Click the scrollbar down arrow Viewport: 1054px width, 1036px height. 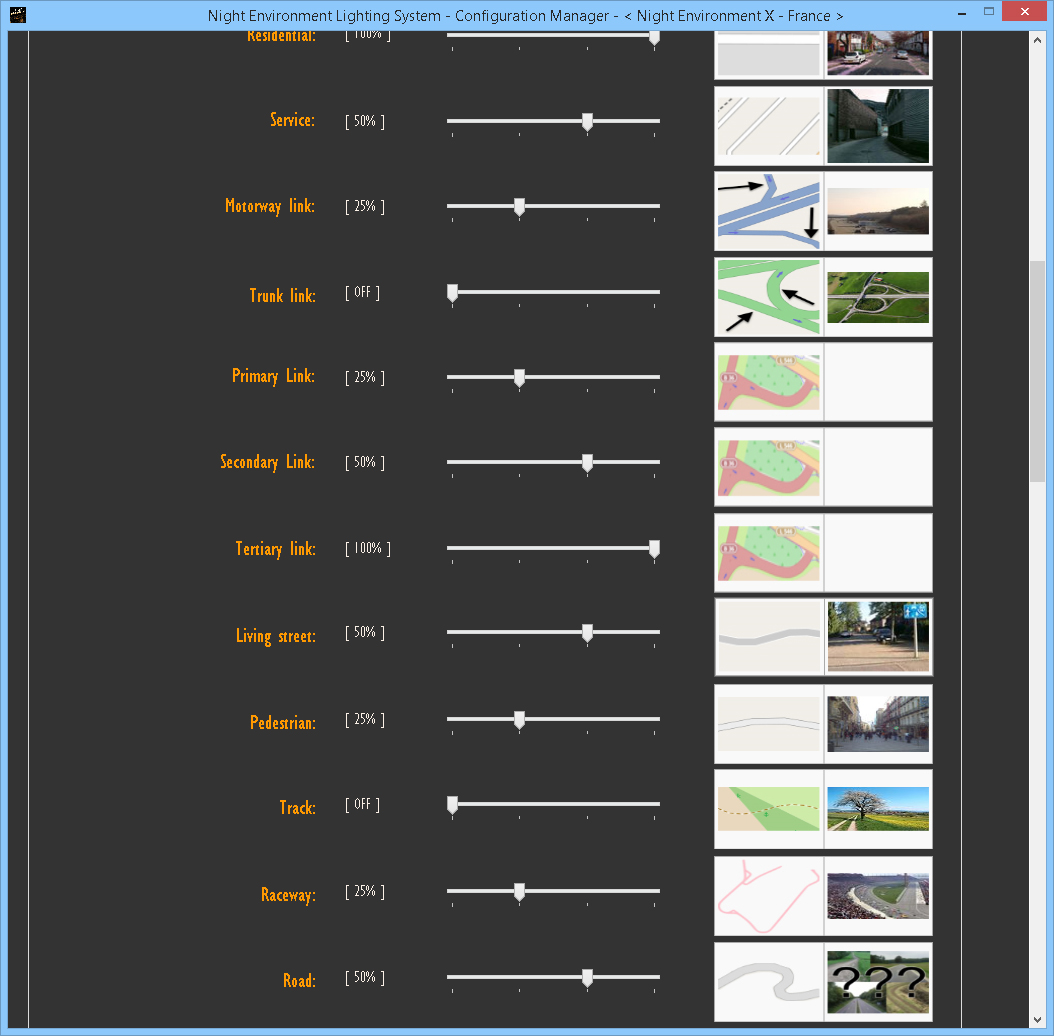[1038, 1019]
